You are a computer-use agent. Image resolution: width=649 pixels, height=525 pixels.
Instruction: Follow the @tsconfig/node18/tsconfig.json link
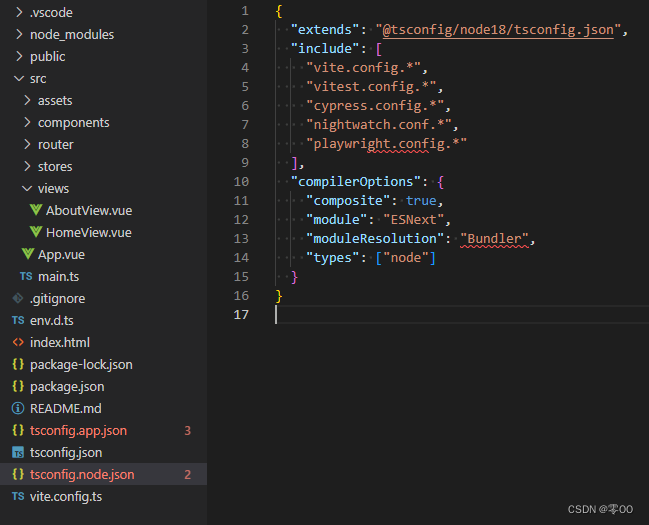click(x=498, y=30)
